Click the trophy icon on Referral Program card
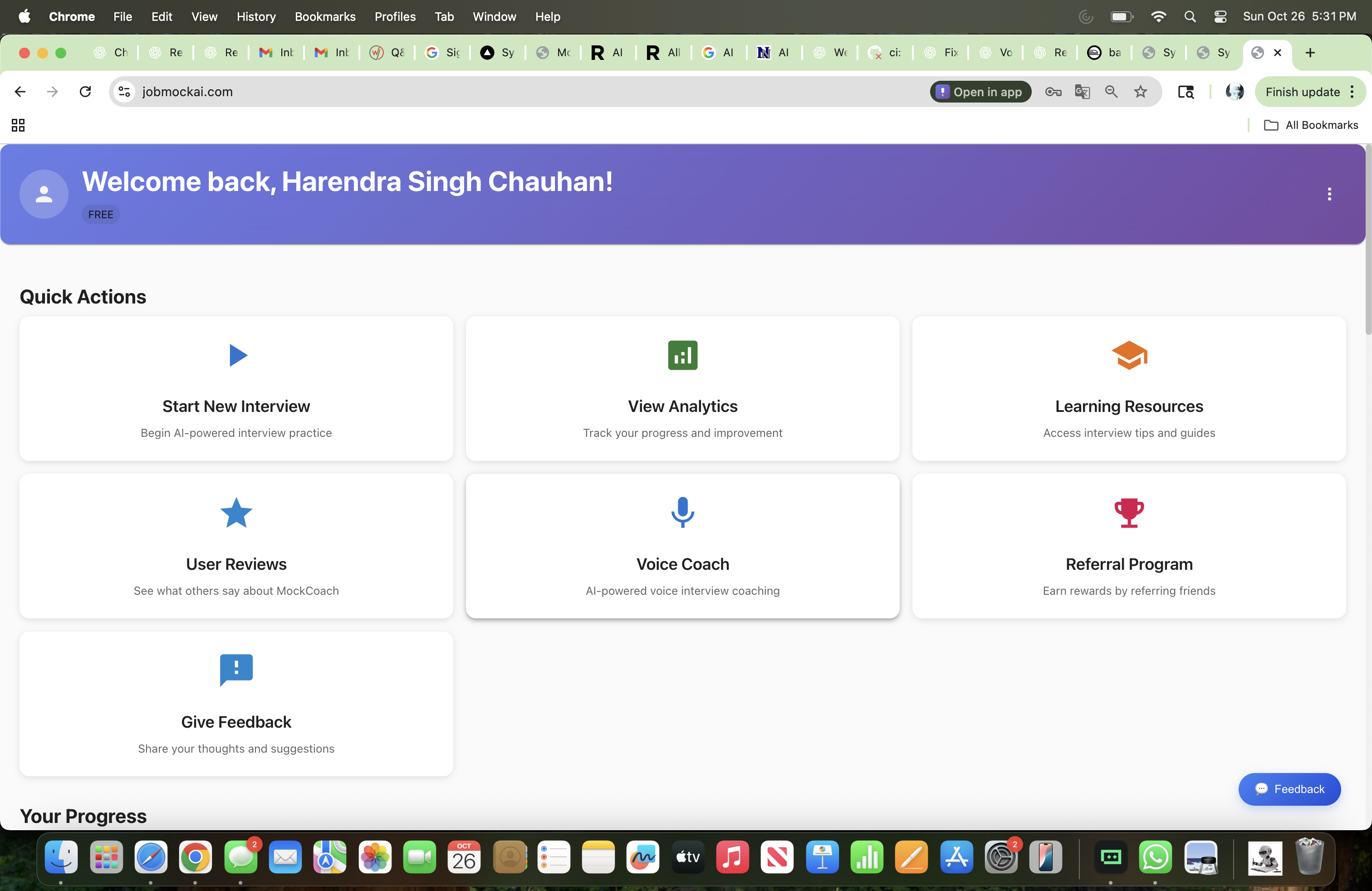Viewport: 1372px width, 891px height. [x=1129, y=512]
